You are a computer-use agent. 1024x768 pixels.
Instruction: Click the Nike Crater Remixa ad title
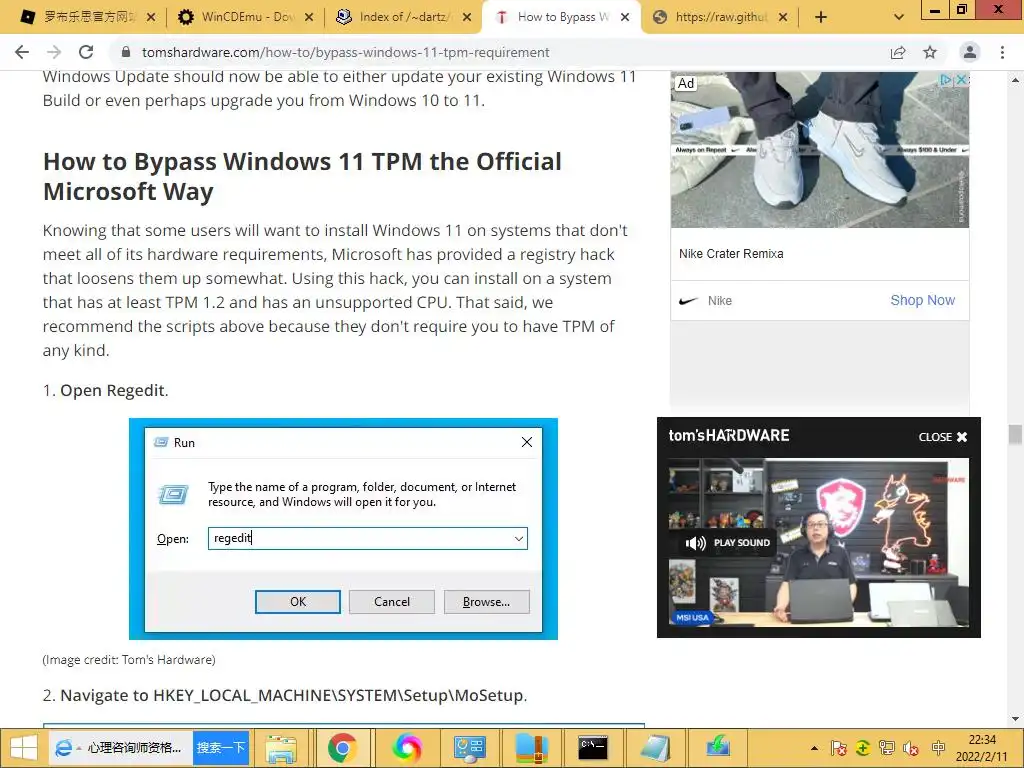coord(731,253)
